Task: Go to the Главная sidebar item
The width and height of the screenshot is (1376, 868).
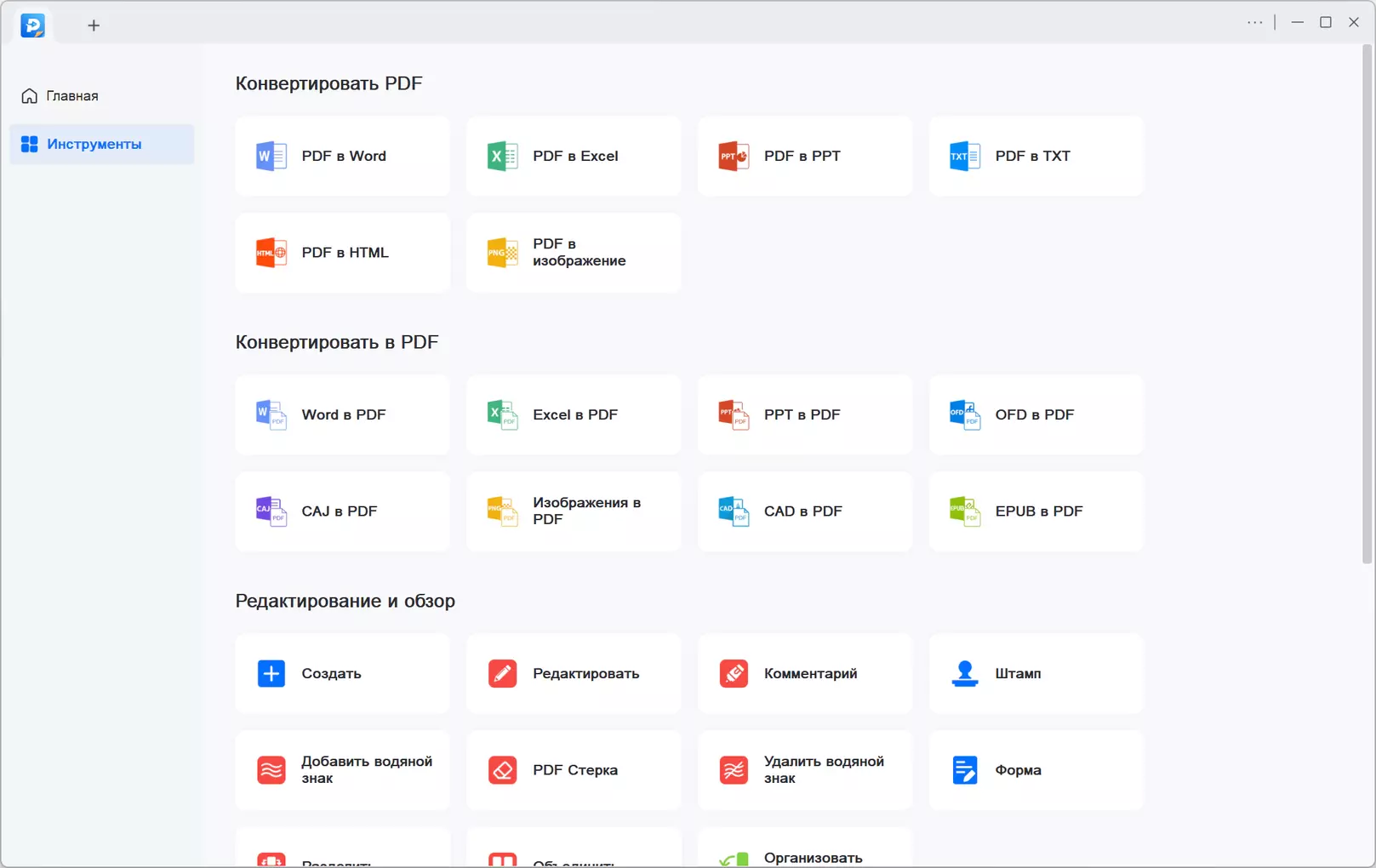Action: tap(102, 96)
